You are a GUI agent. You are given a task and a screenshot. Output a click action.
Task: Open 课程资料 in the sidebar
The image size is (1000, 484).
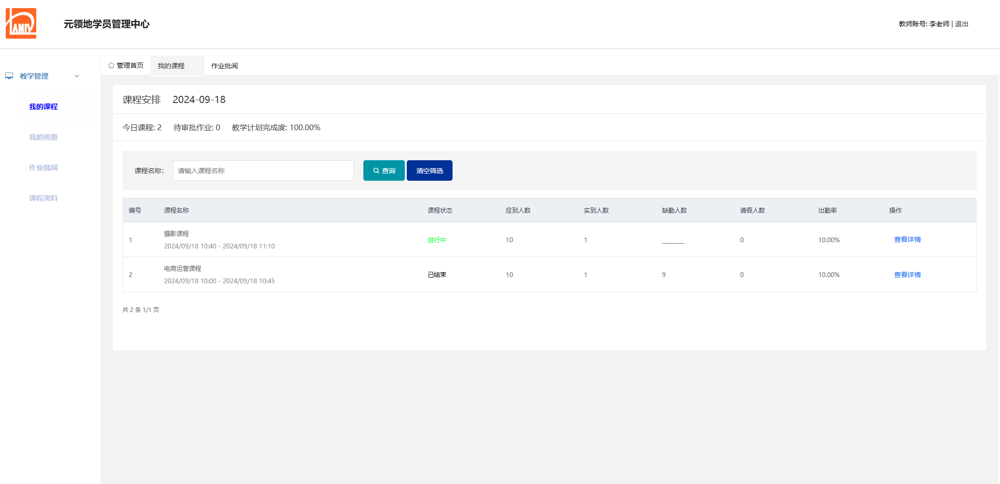pyautogui.click(x=43, y=198)
